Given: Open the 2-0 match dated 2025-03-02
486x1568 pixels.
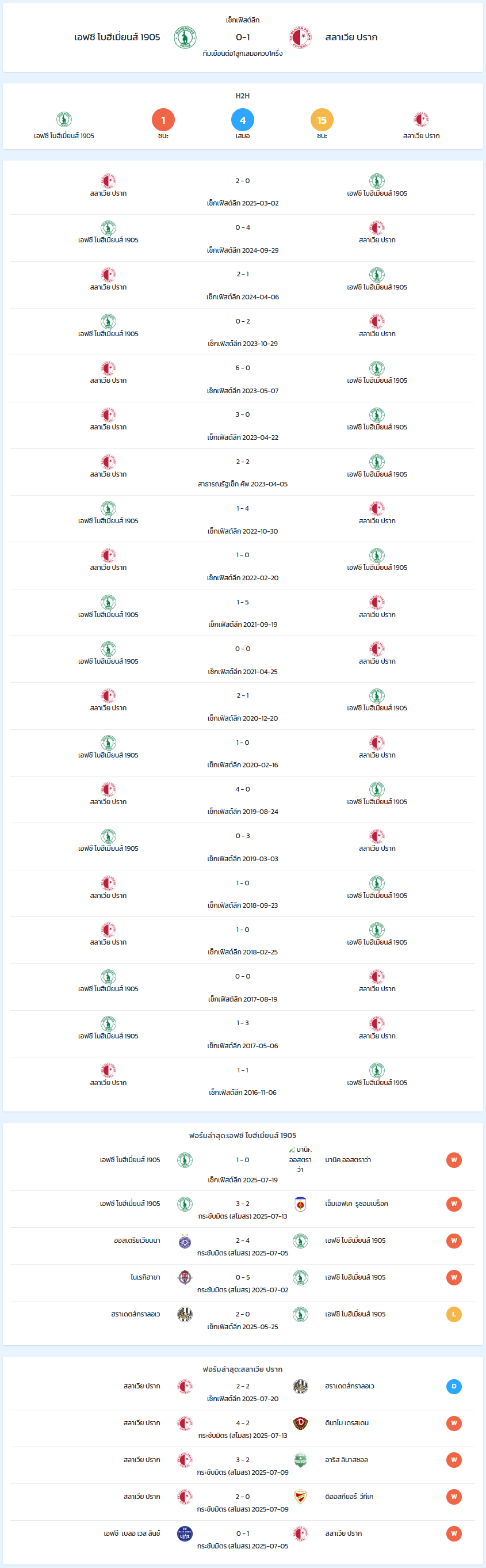Looking at the screenshot, I should (243, 191).
